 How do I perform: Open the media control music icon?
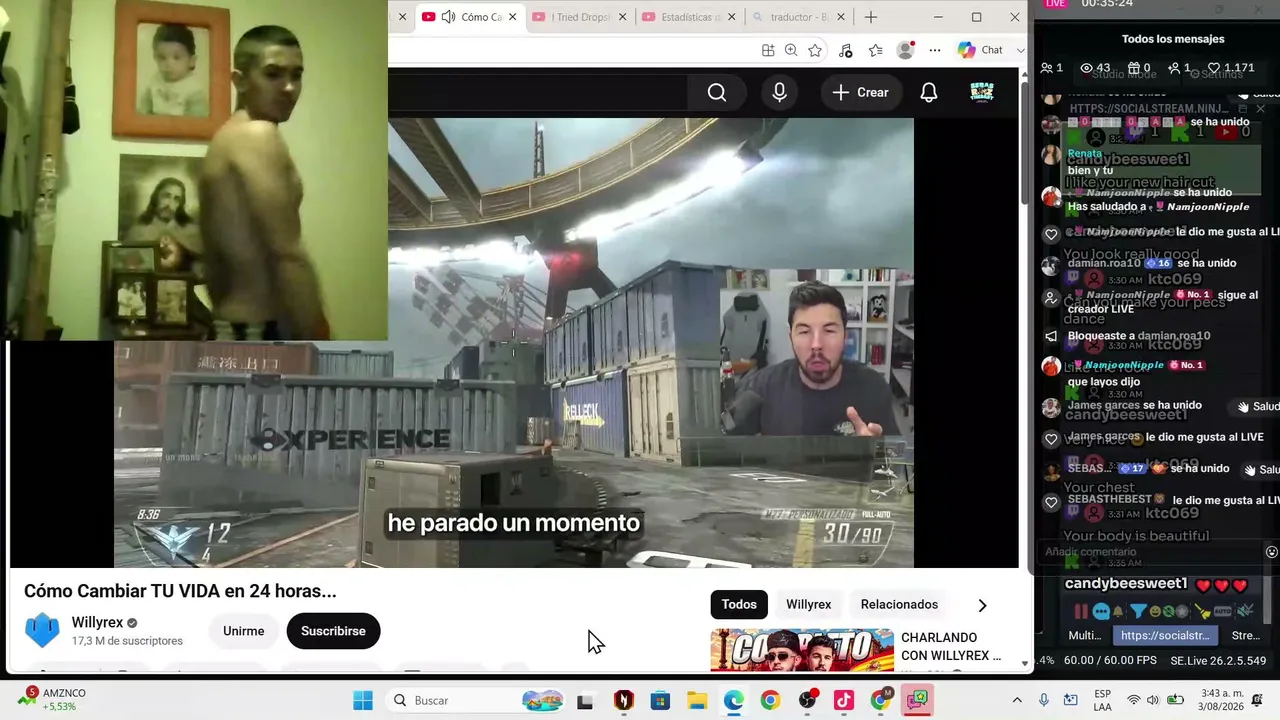tap(846, 50)
